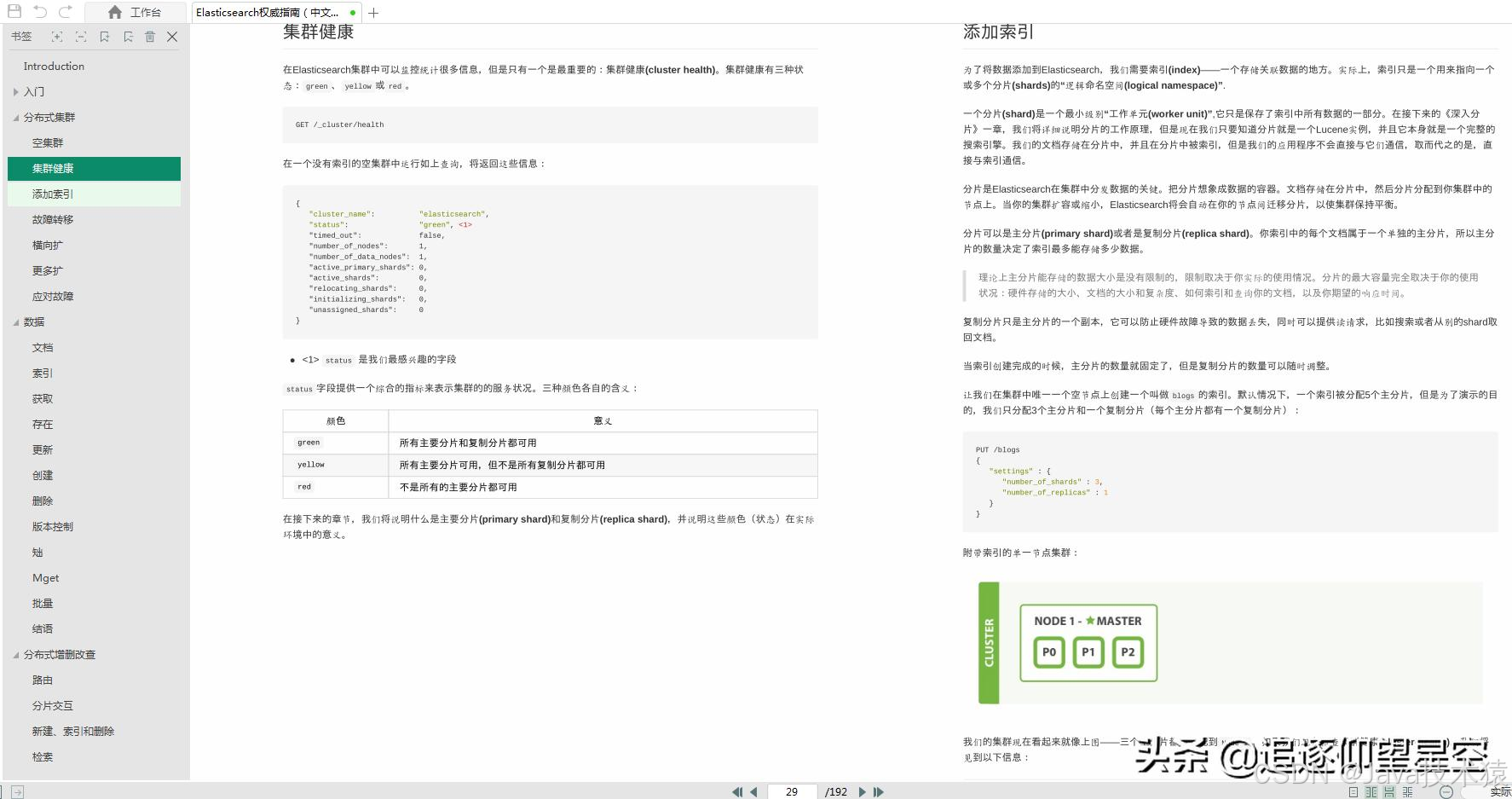The width and height of the screenshot is (1512, 799).
Task: Click the remove bookmark icon
Action: (129, 37)
